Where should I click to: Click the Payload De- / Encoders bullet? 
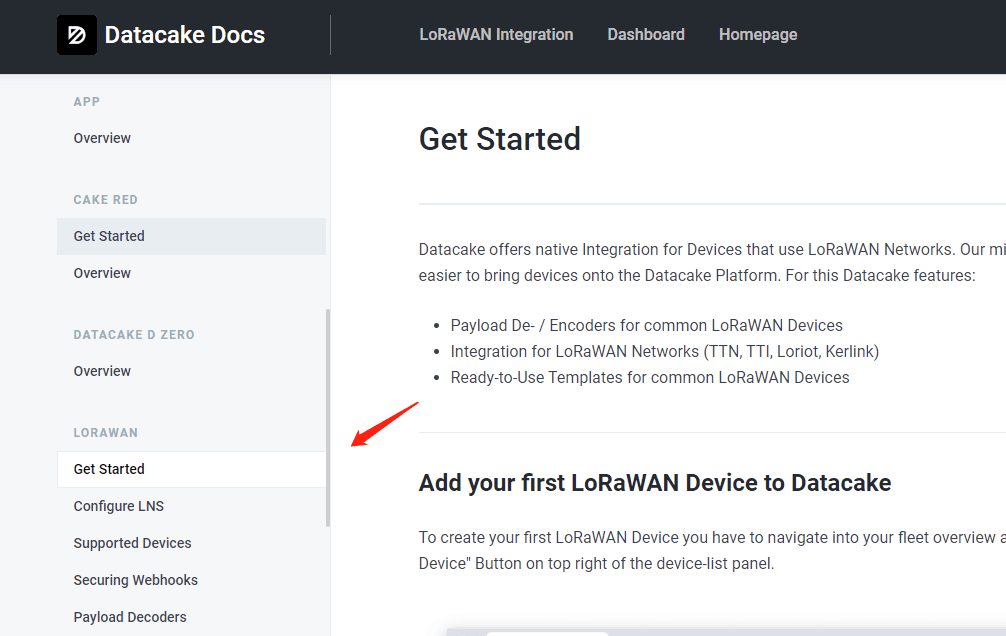tap(646, 325)
